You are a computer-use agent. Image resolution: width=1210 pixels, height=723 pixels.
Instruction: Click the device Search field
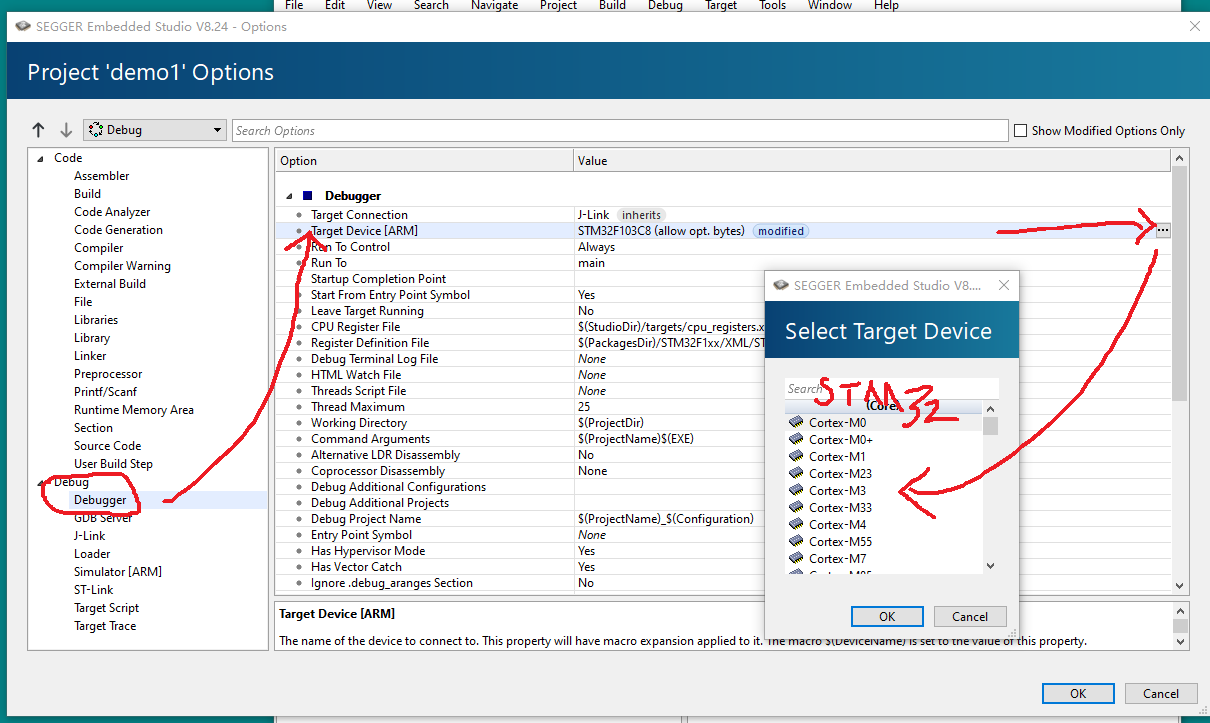(x=892, y=388)
